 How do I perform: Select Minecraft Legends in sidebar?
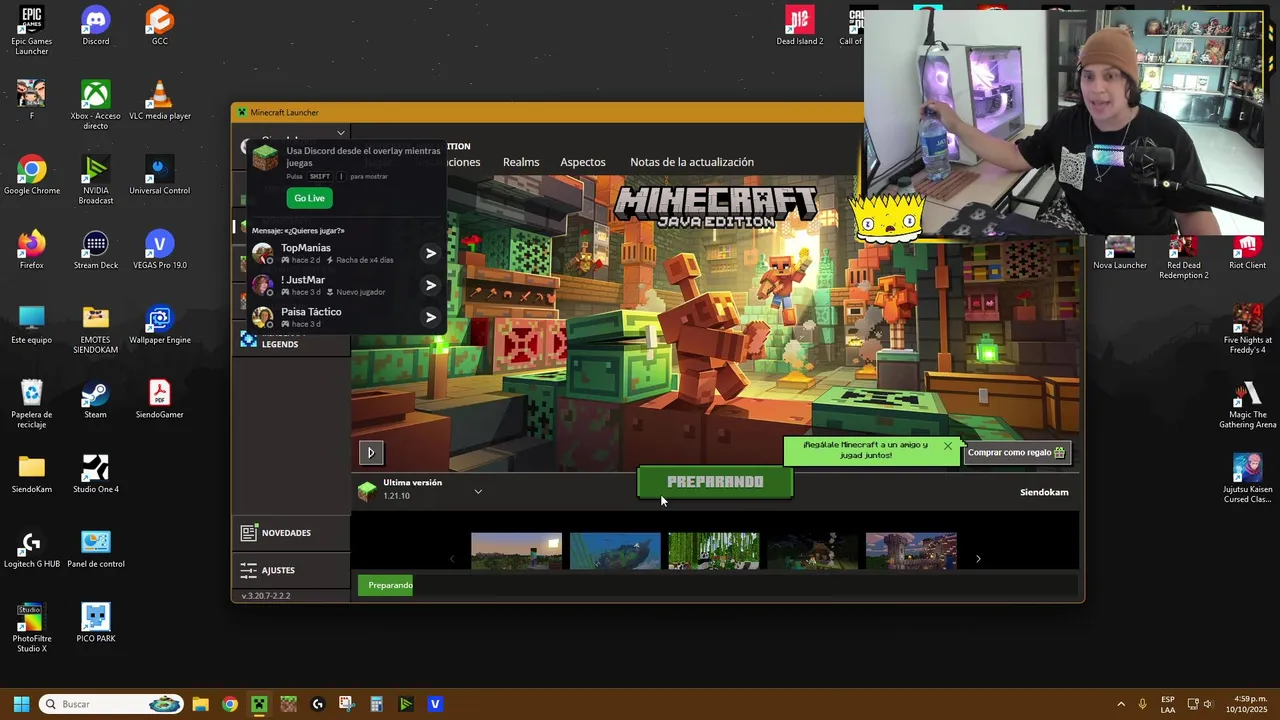(x=290, y=342)
